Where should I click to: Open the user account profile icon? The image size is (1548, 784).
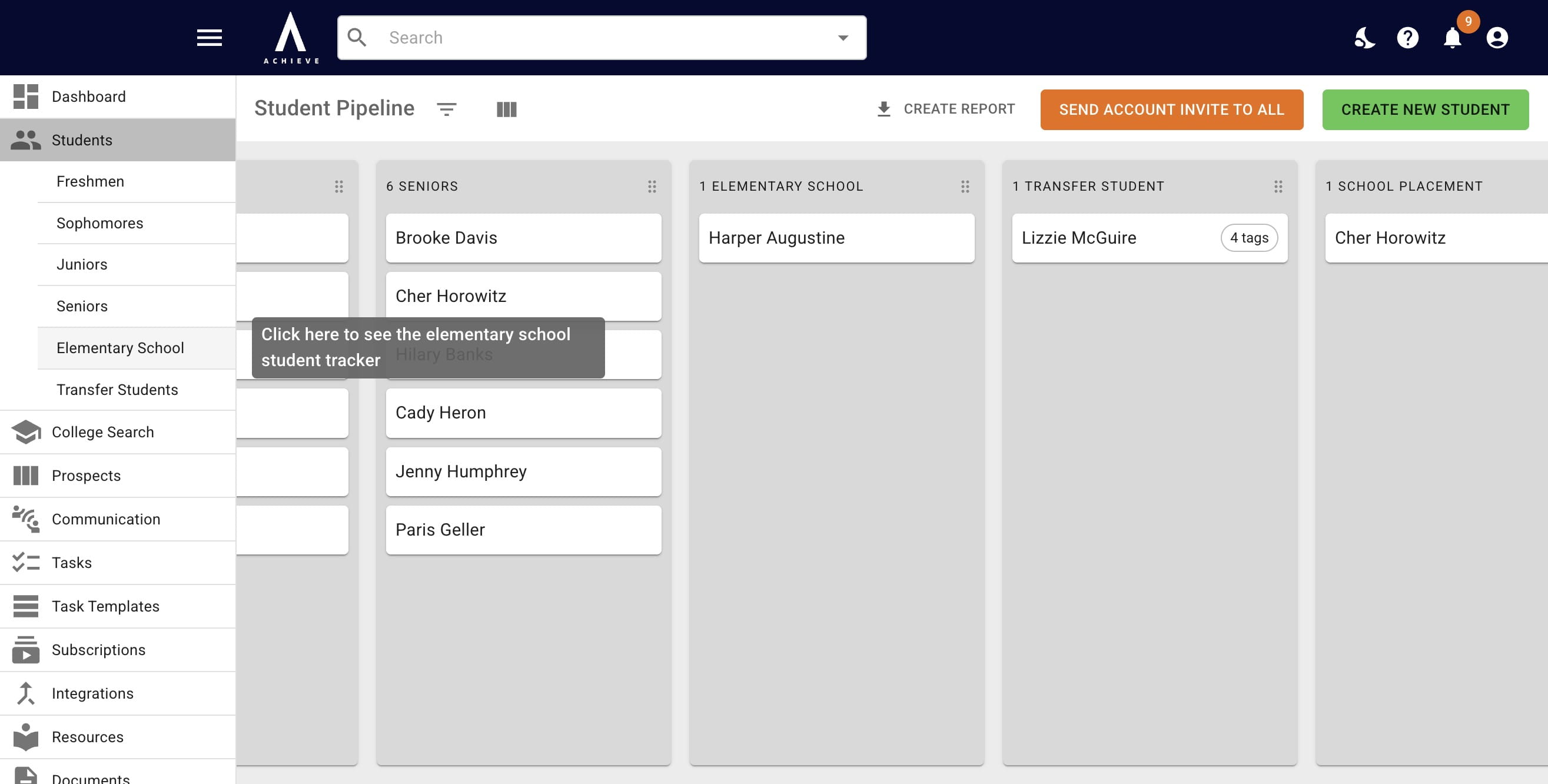coord(1497,38)
